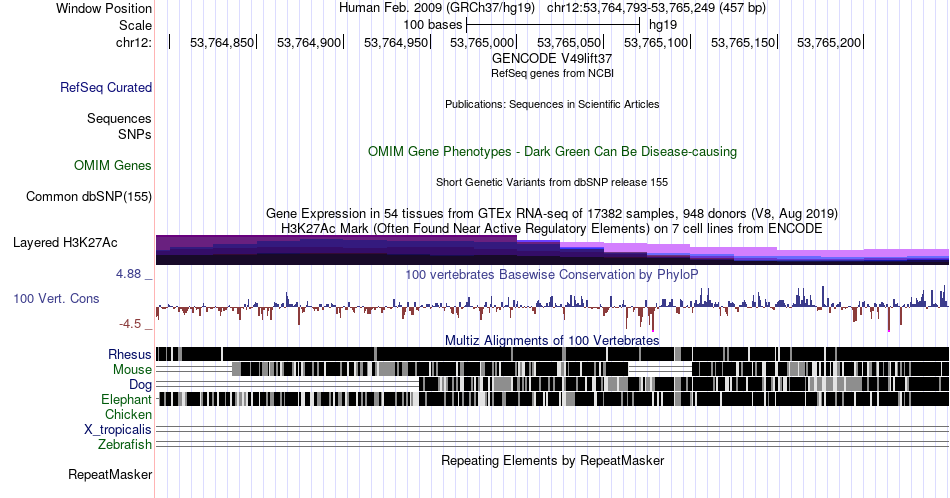This screenshot has width=950, height=498.
Task: Click the GENCODE V49lift37 track title
Action: [x=552, y=58]
